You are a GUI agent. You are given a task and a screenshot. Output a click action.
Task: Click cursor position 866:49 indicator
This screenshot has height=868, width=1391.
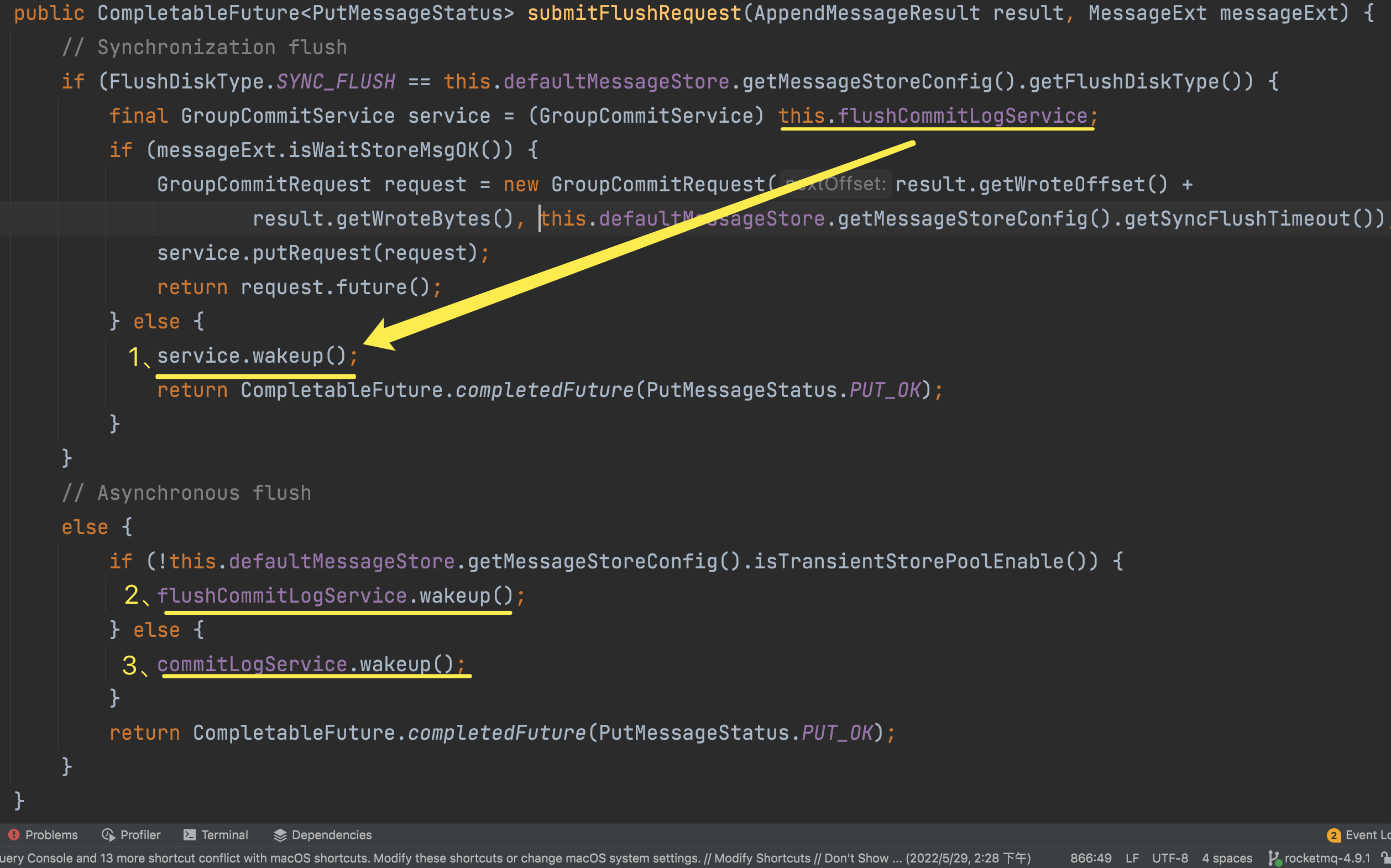point(1090,857)
